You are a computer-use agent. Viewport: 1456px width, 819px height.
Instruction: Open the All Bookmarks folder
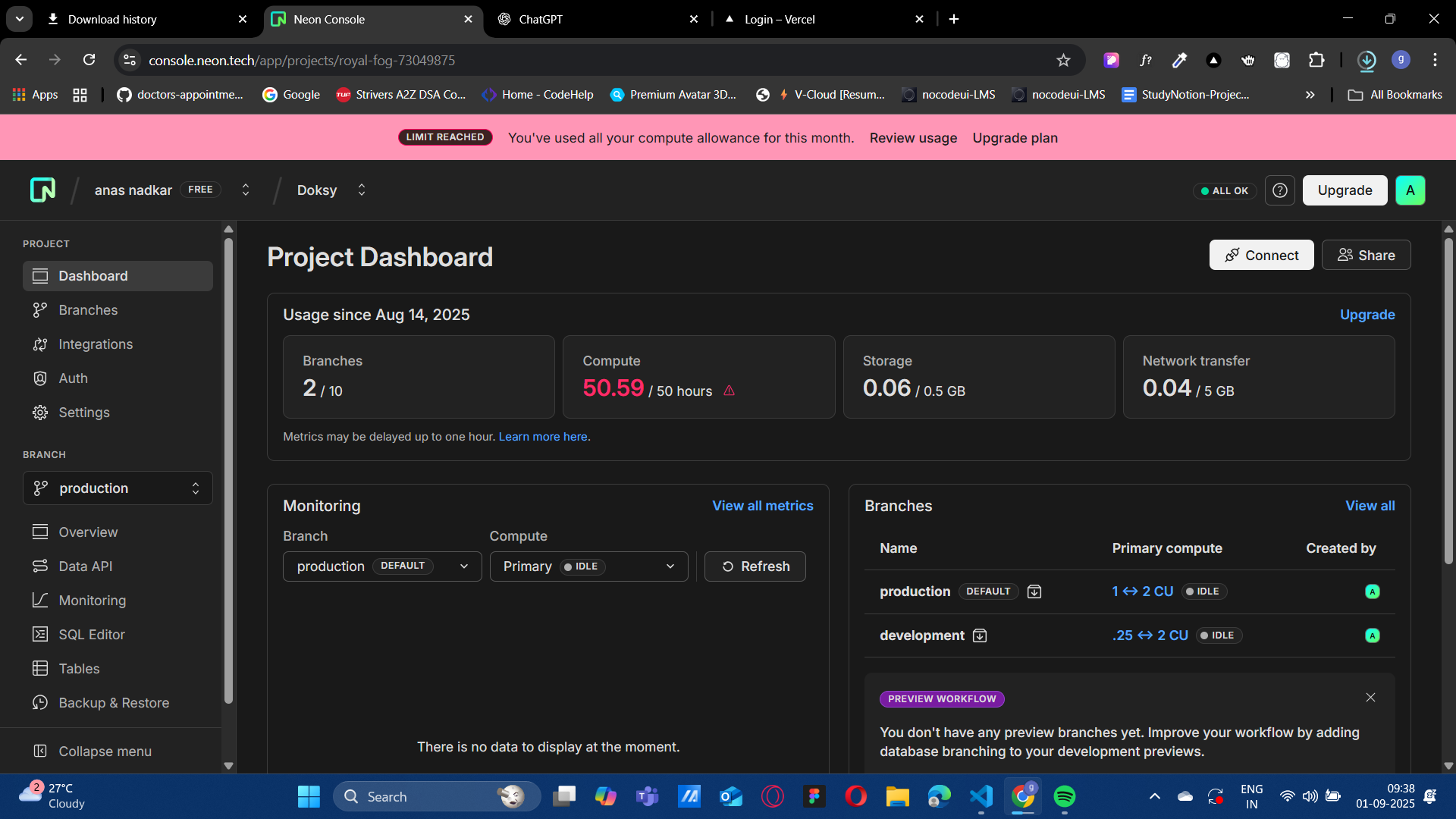pyautogui.click(x=1395, y=95)
